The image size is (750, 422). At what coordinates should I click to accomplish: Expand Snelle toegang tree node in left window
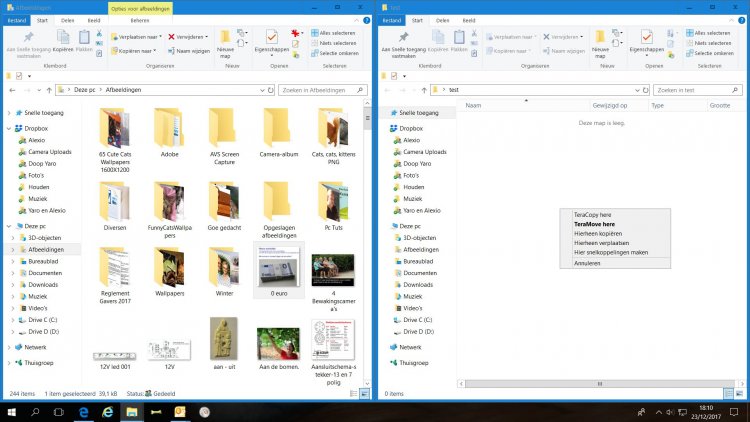coord(9,113)
